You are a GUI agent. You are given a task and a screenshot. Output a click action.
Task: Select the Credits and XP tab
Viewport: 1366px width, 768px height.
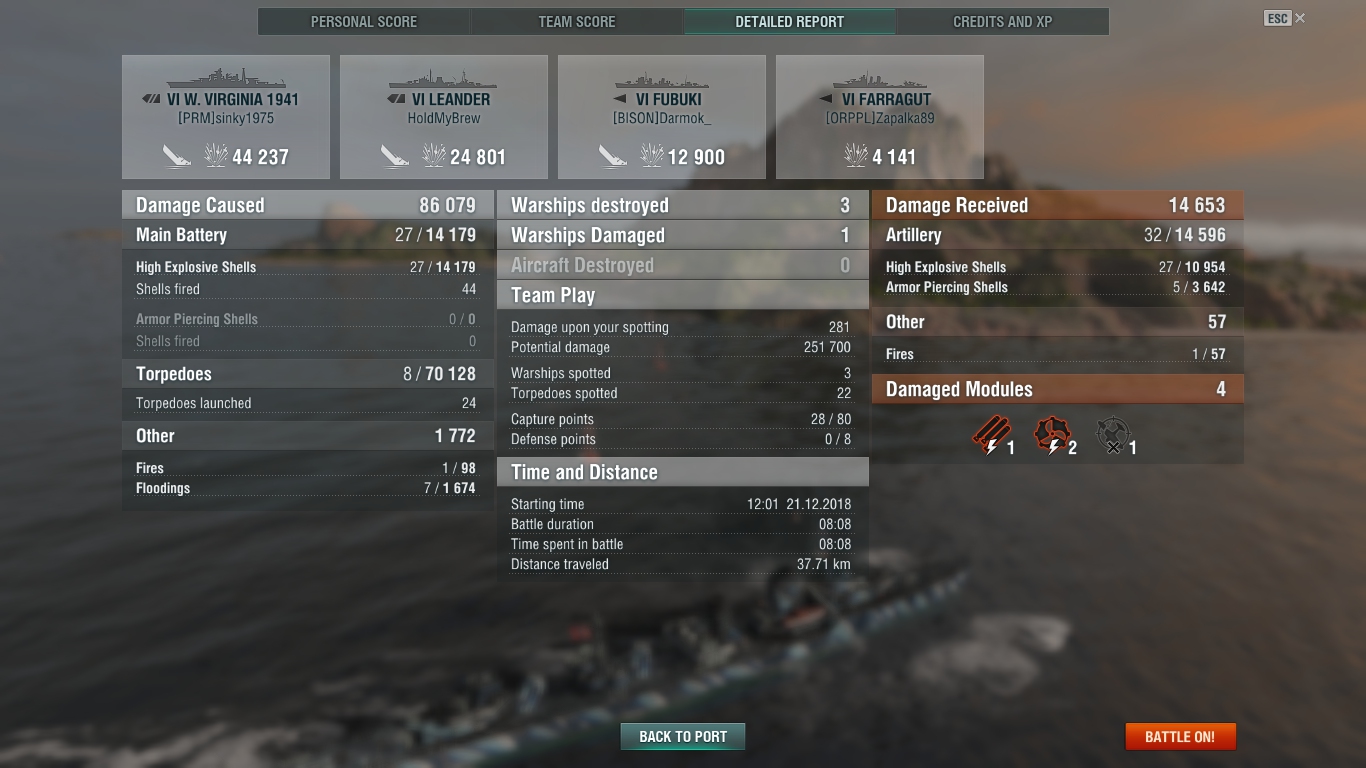[1002, 22]
